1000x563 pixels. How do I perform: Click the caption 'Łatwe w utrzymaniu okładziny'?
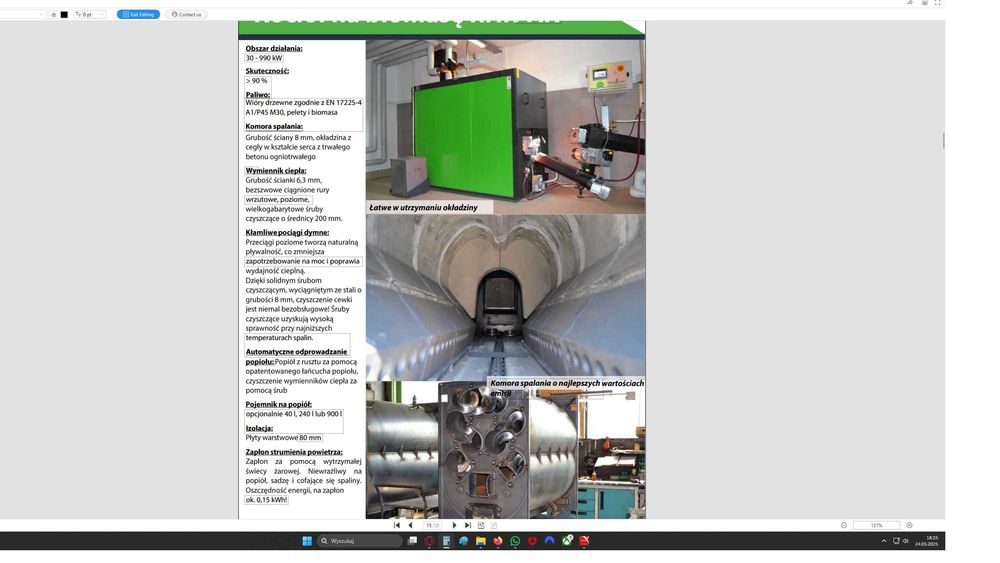point(423,207)
